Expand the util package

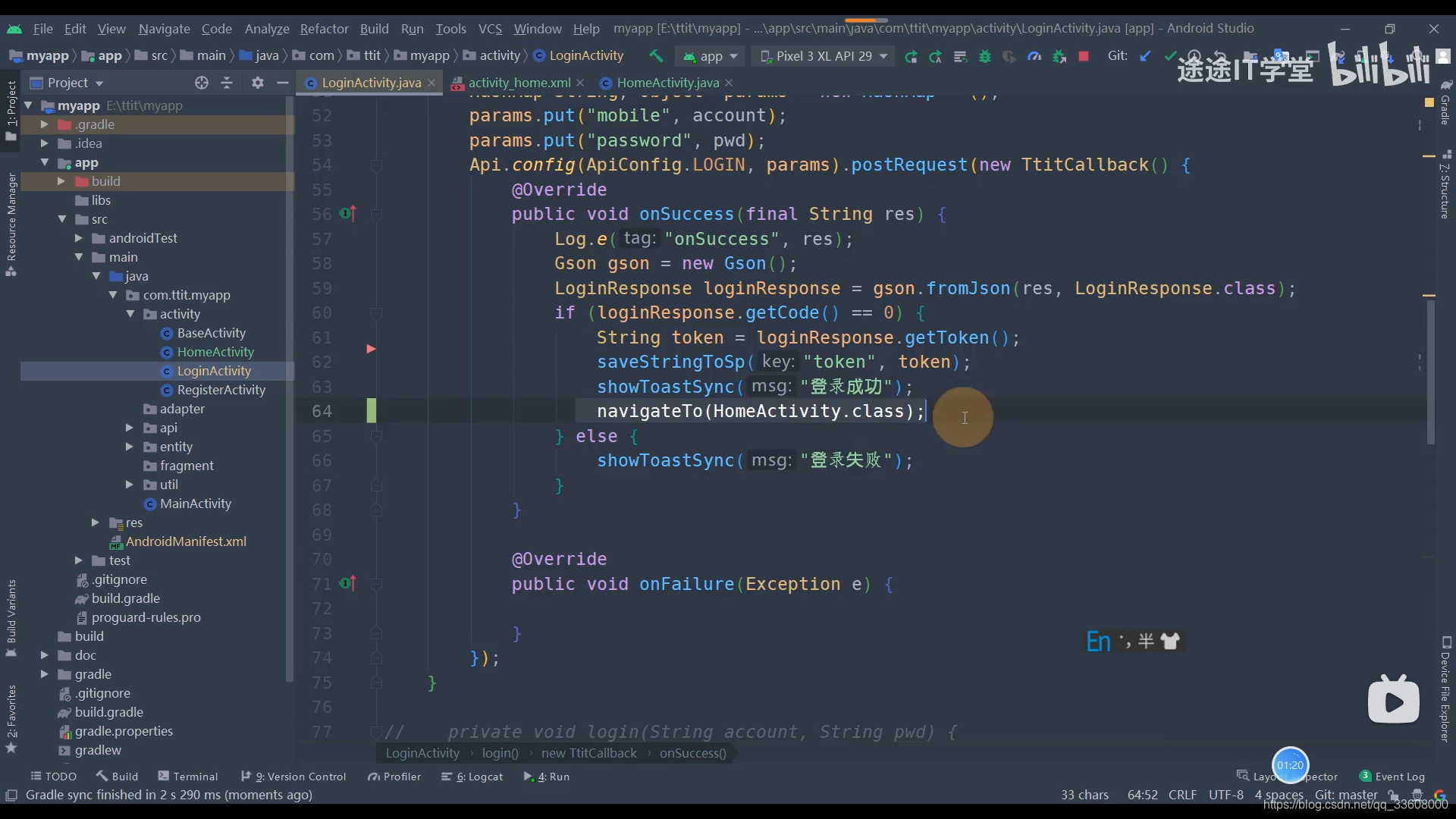[130, 485]
